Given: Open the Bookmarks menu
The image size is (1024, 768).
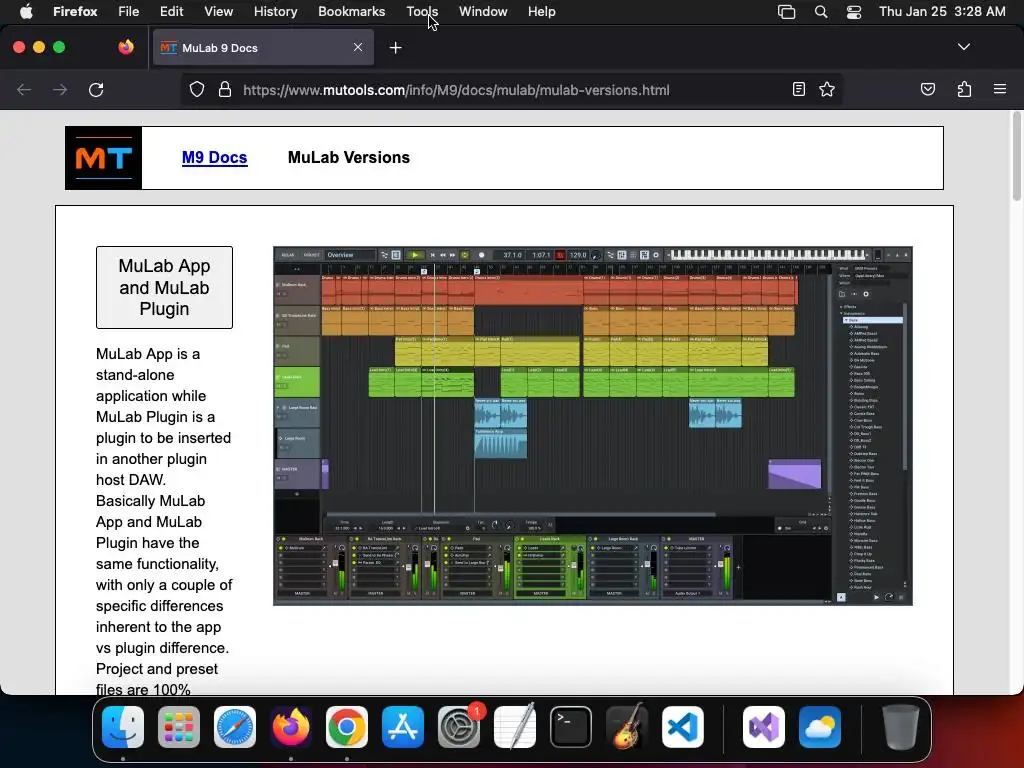Looking at the screenshot, I should (x=351, y=12).
